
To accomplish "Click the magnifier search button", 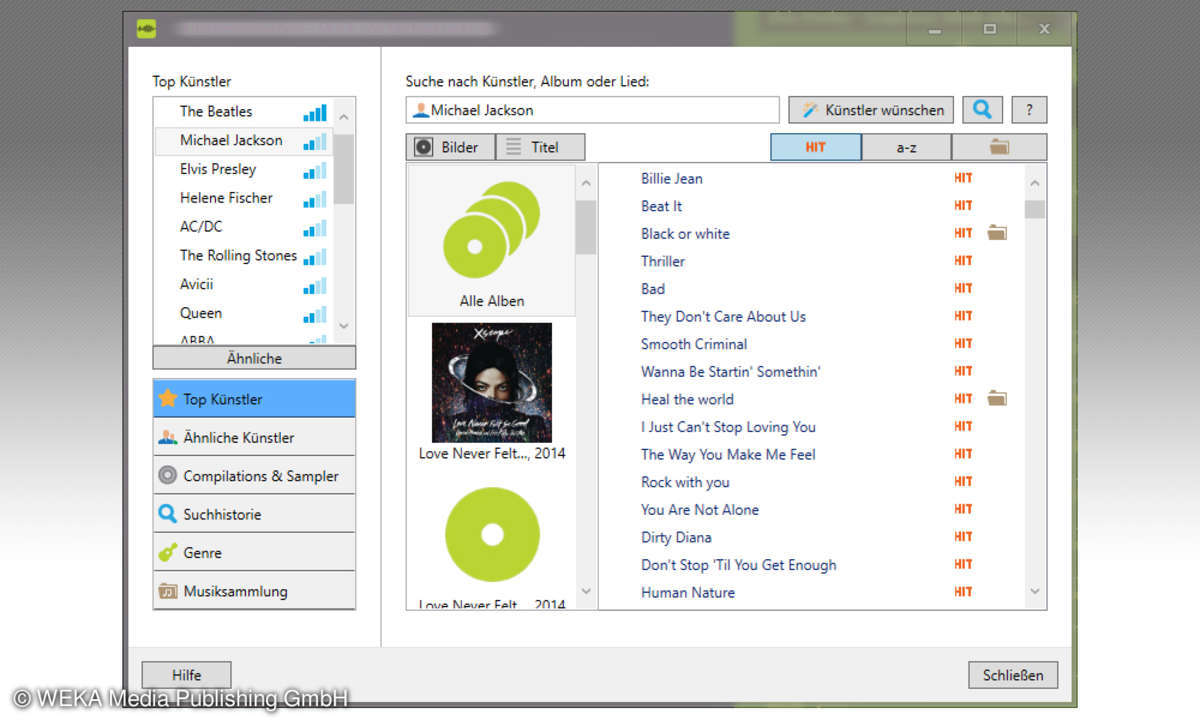I will click(983, 109).
